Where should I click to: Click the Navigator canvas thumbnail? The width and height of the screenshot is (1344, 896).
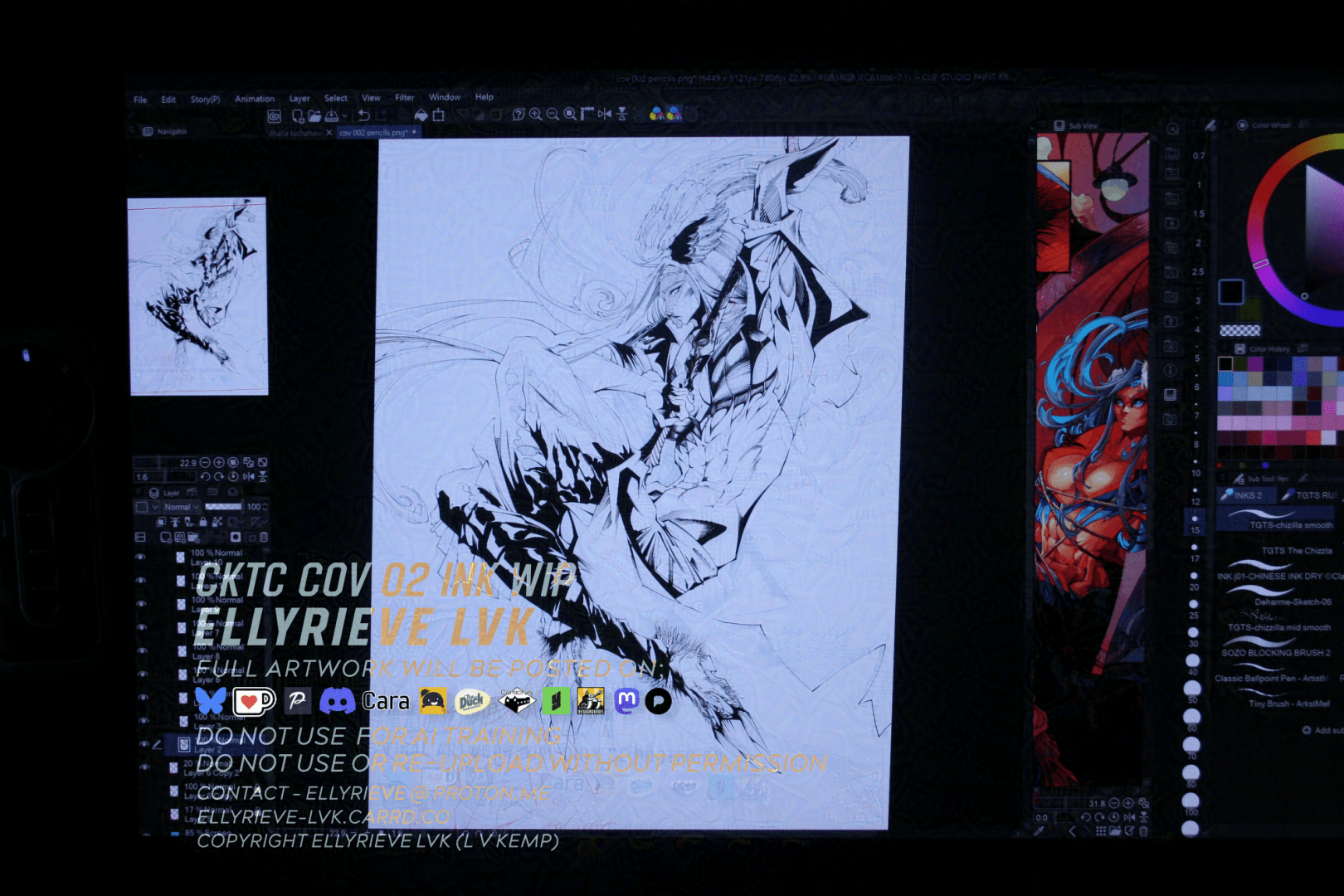pos(198,296)
